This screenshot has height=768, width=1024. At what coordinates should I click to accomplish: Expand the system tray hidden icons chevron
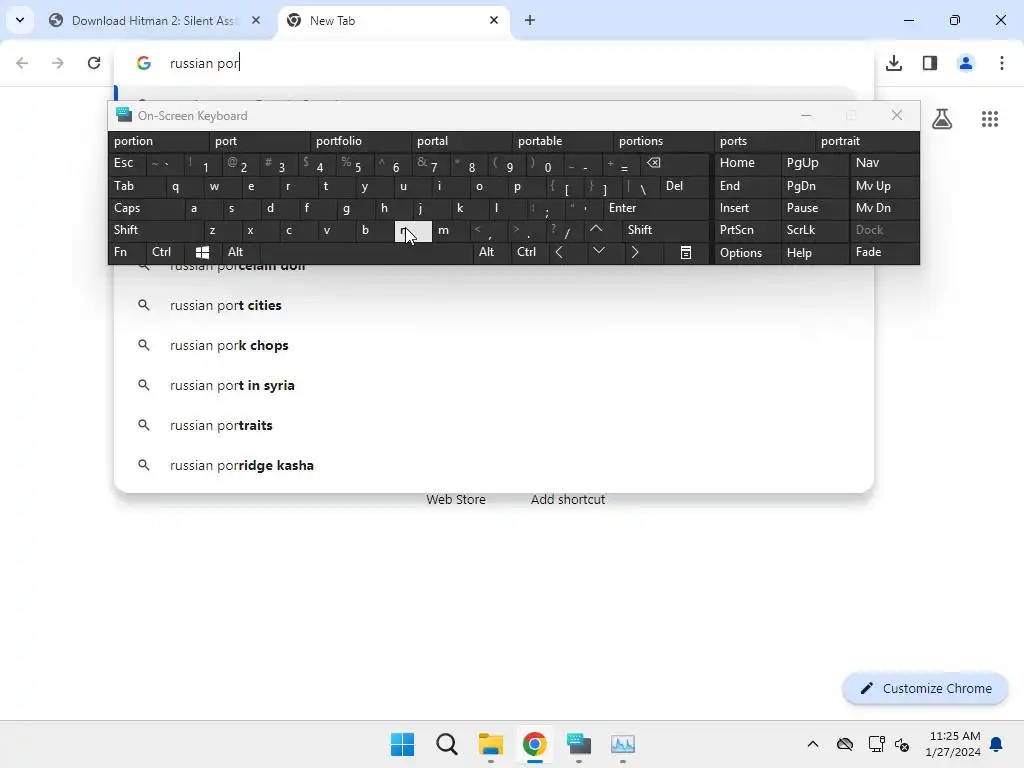point(812,744)
